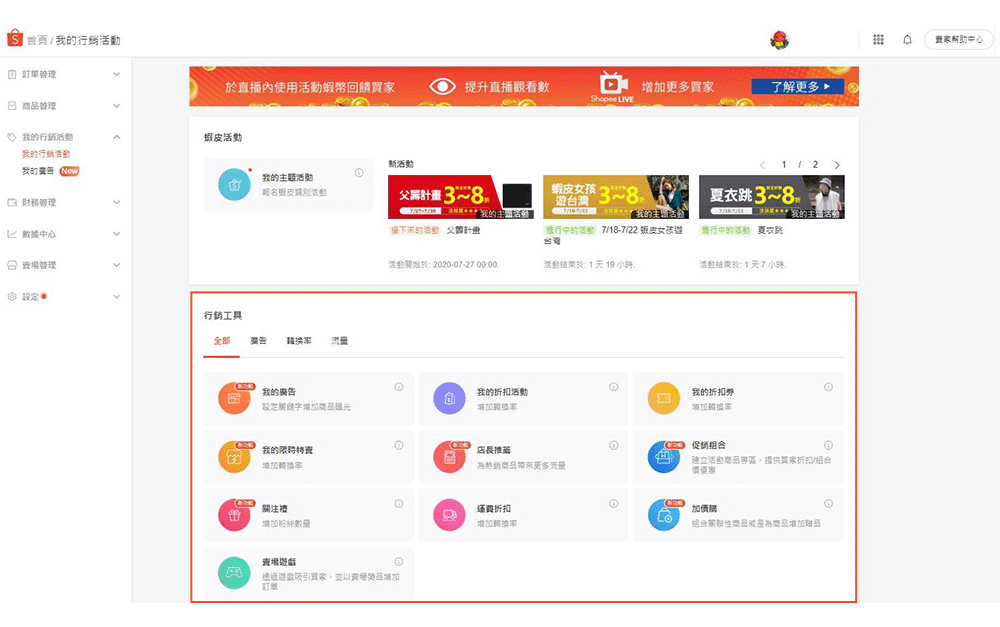This screenshot has width=1000, height=627.
Task: Go to next page of 新活動
Action: (837, 165)
